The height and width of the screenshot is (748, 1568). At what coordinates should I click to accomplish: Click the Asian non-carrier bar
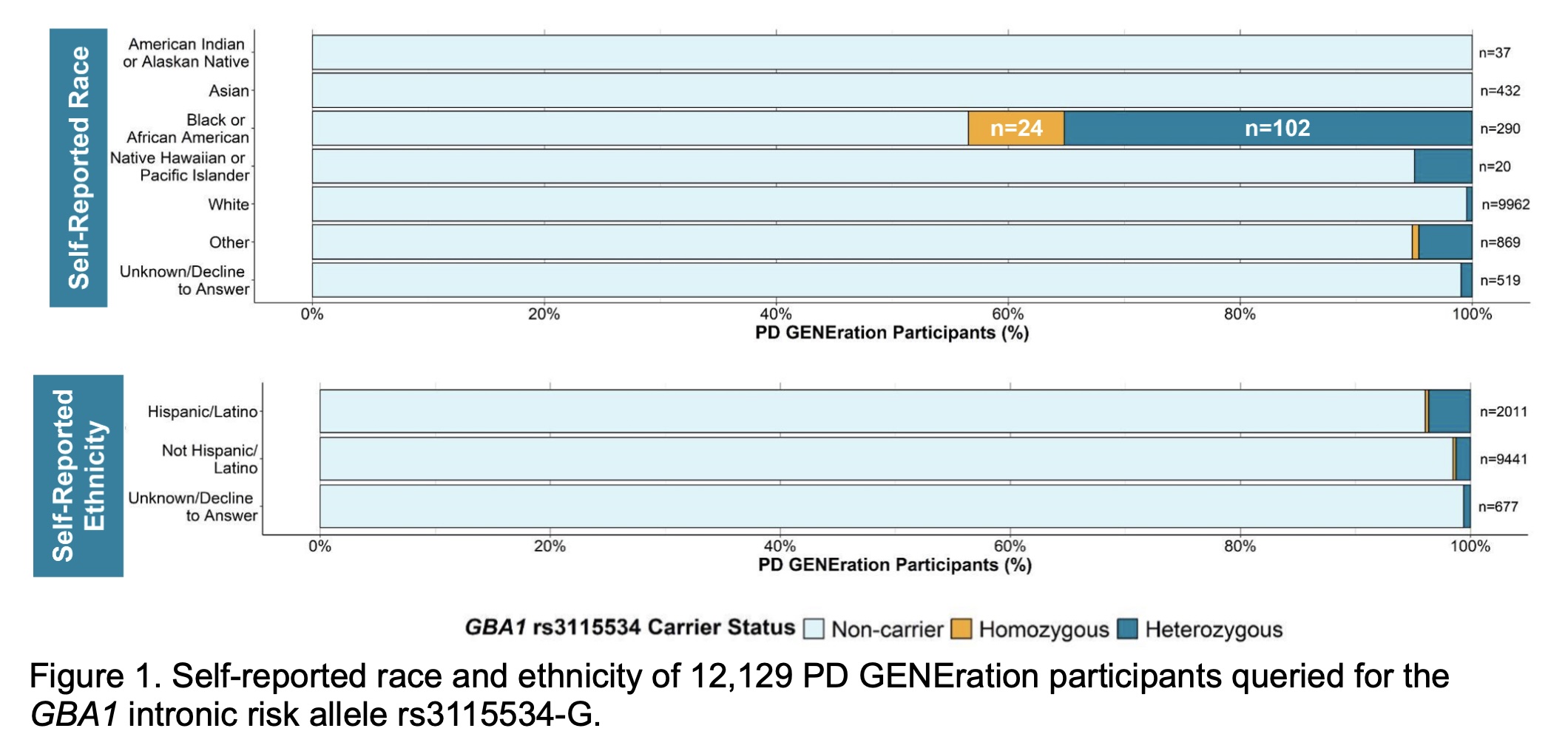click(892, 91)
